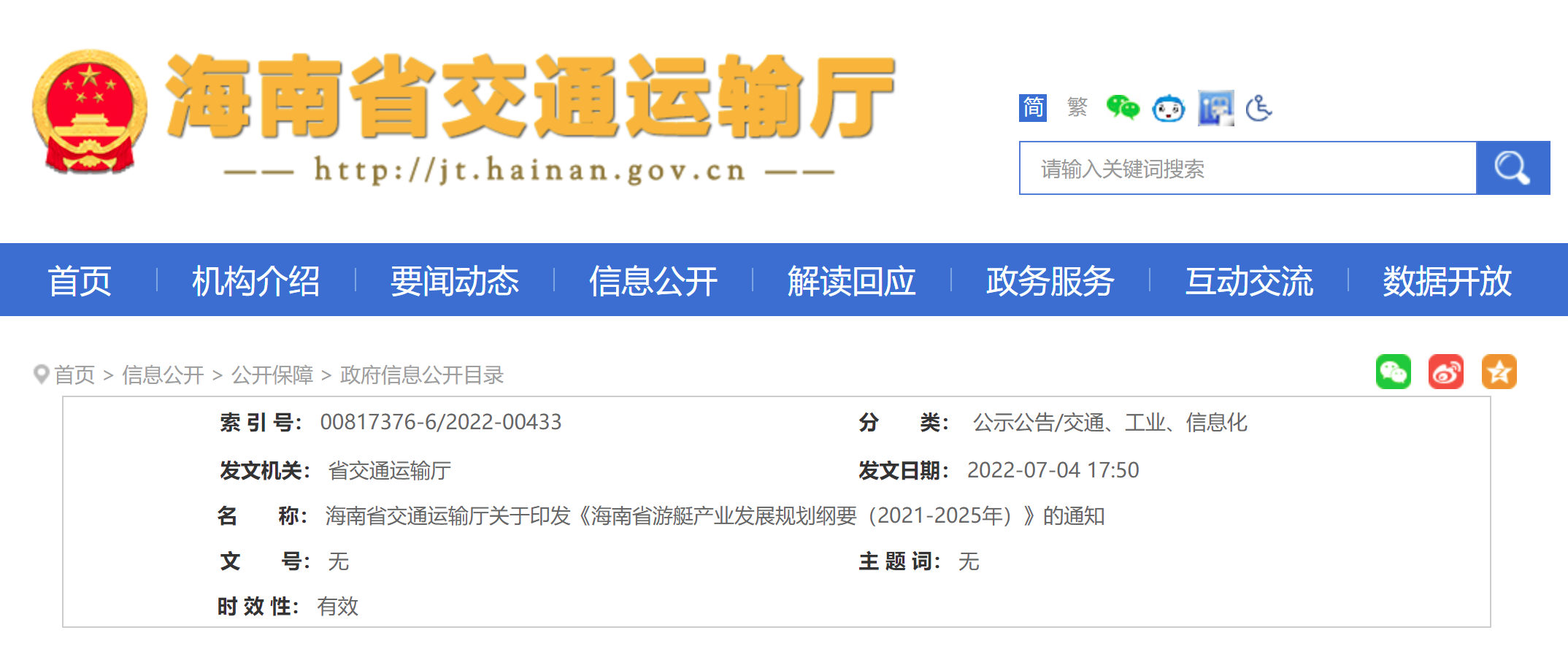Viewport: 1568px width, 649px height.
Task: Click the orange star favorite icon
Action: click(x=1499, y=372)
